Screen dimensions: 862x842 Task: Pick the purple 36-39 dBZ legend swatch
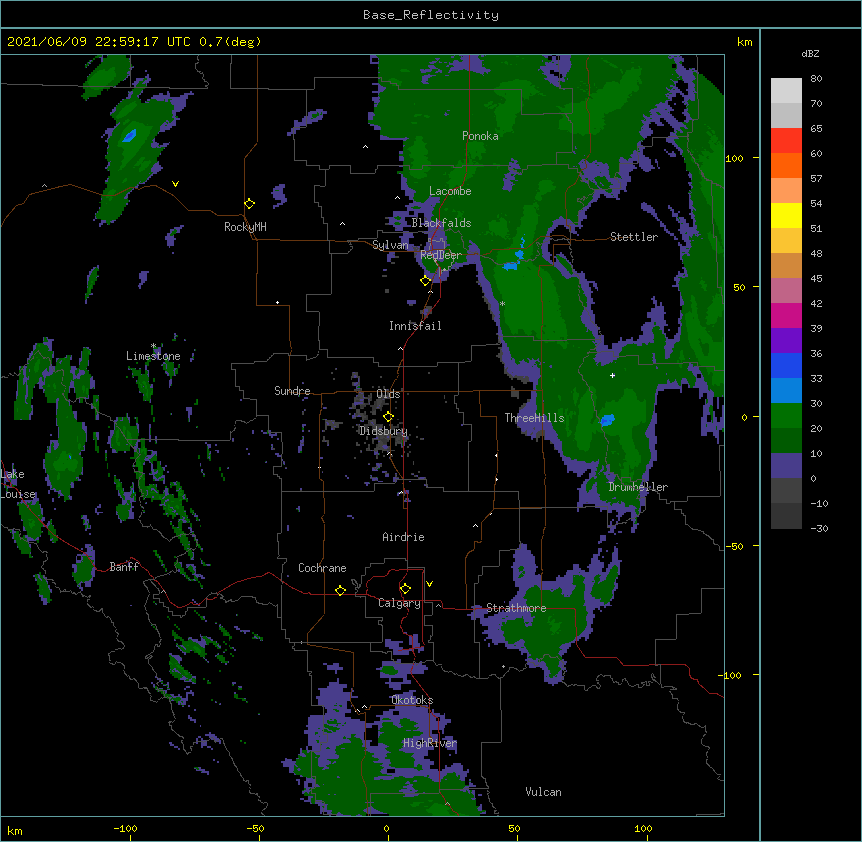point(786,341)
